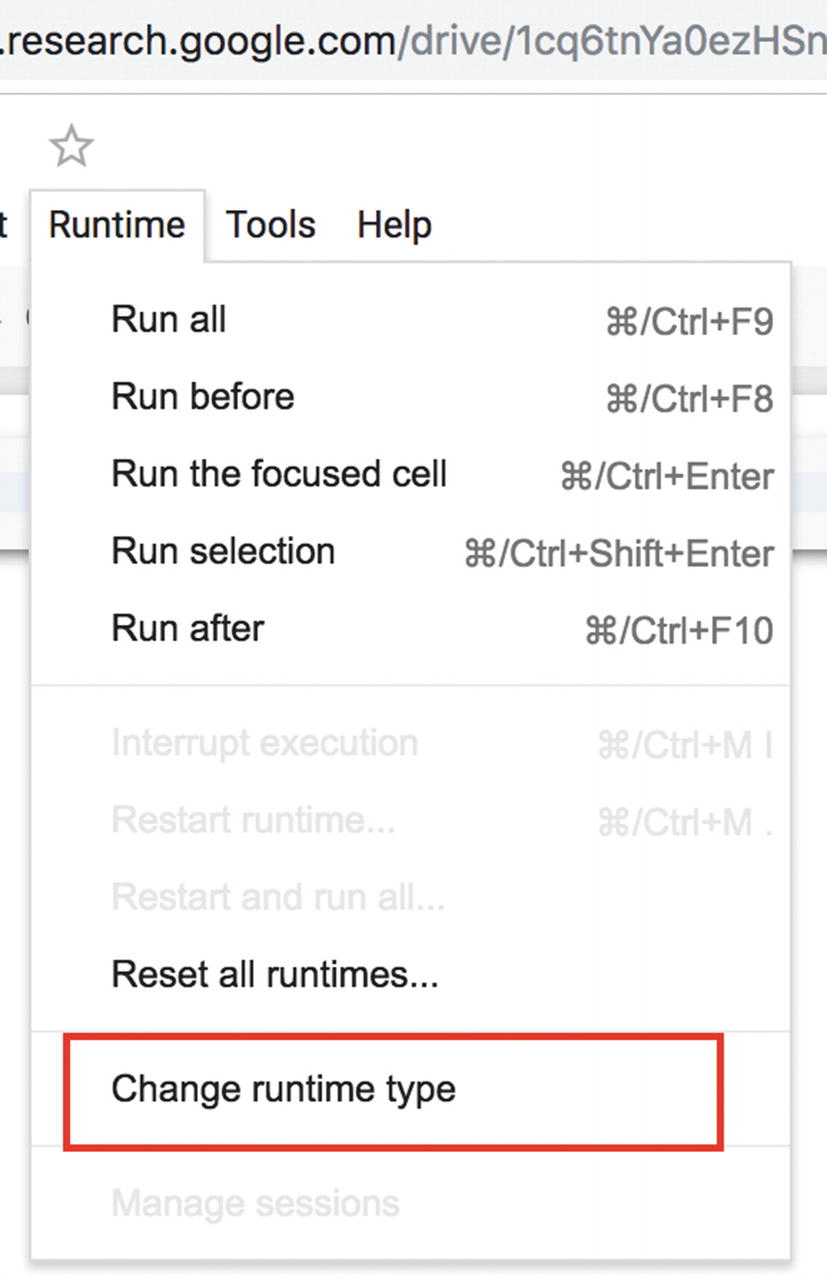Screen dimensions: 827x1279
Task: Open the partially visible menu left of Runtime
Action: pos(5,225)
